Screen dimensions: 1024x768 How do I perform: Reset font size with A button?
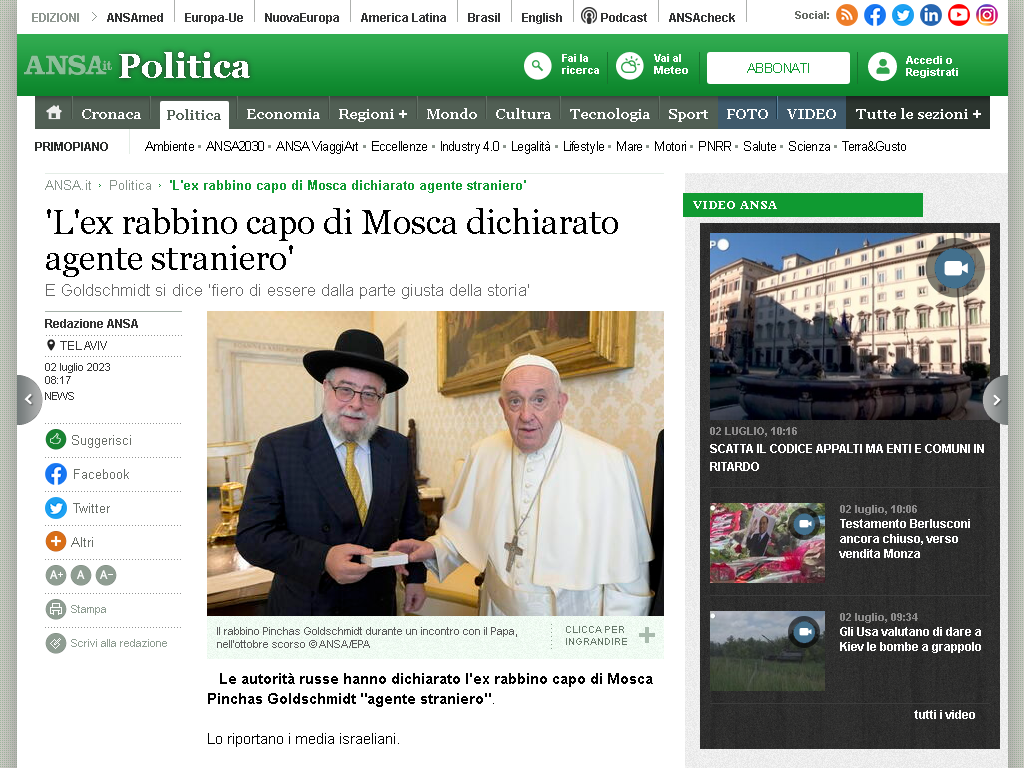81,575
